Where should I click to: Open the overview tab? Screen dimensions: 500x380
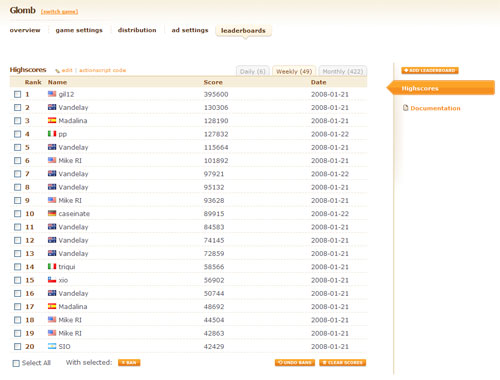(x=25, y=30)
